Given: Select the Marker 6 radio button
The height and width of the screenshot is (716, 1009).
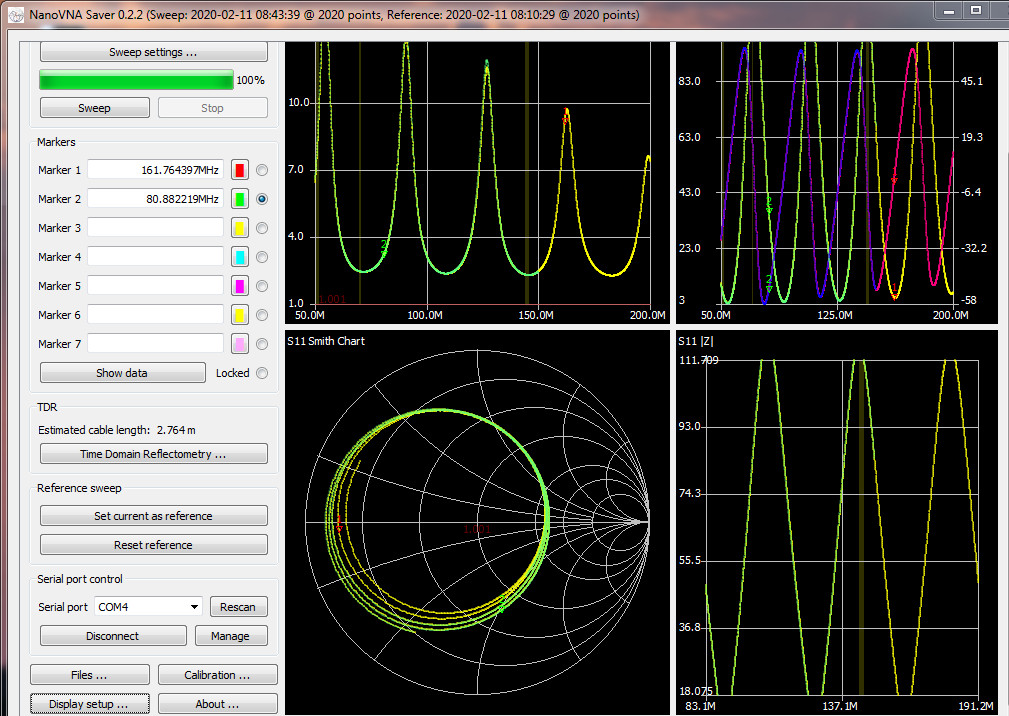Looking at the screenshot, I should pyautogui.click(x=262, y=315).
